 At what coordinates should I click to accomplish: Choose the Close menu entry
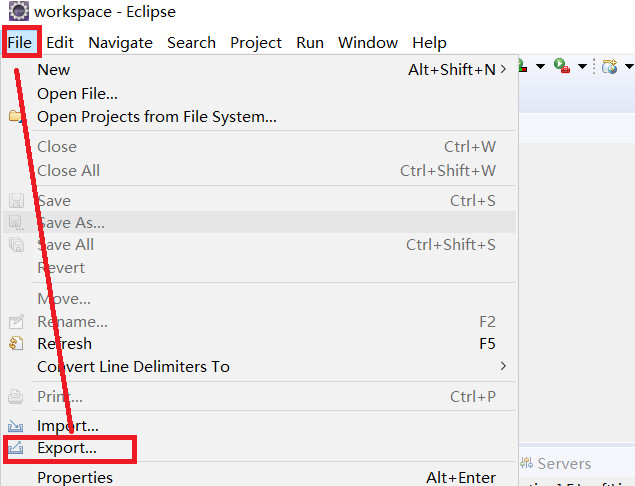point(259,147)
